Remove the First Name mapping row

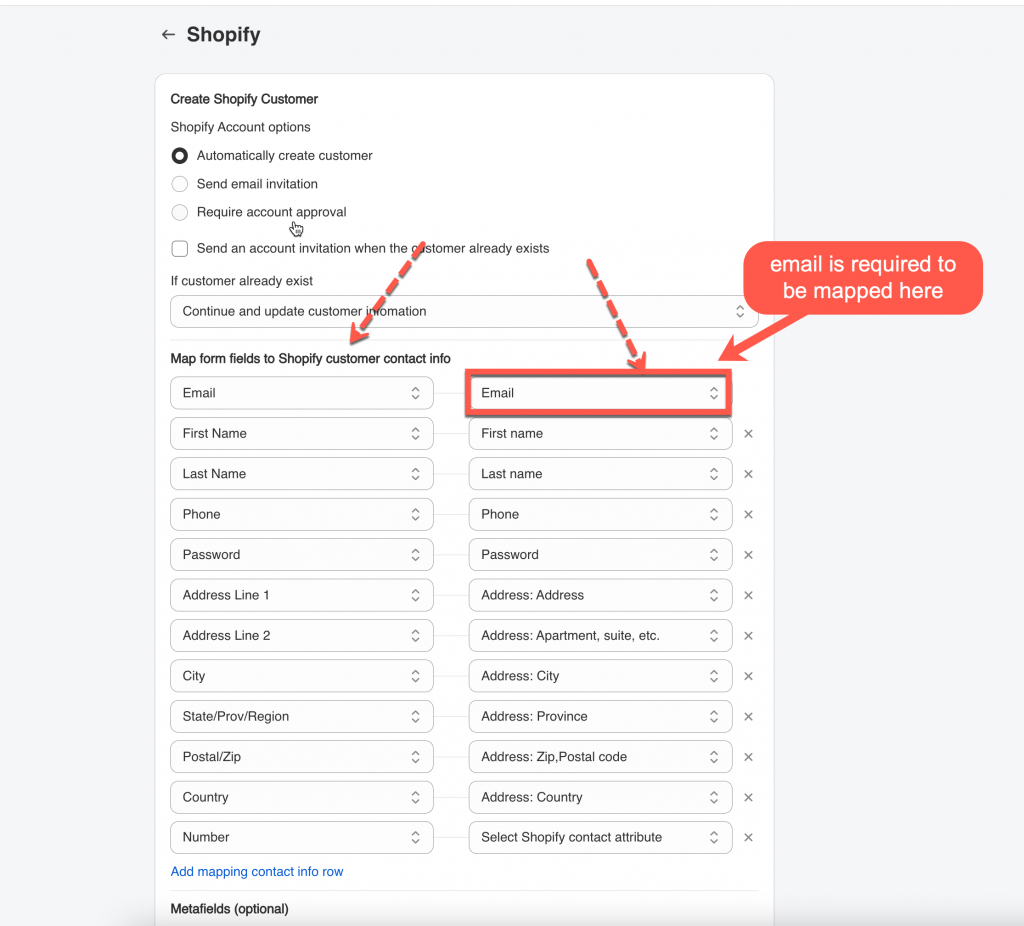tap(748, 434)
